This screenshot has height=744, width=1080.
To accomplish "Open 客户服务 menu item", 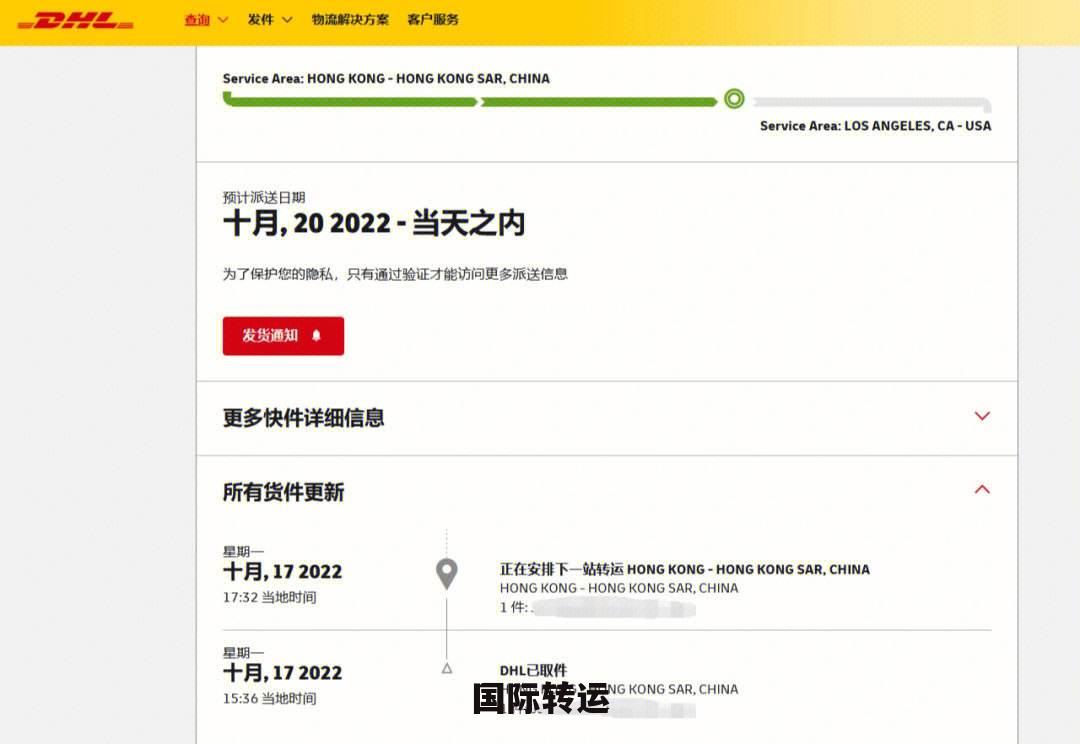I will pos(433,19).
